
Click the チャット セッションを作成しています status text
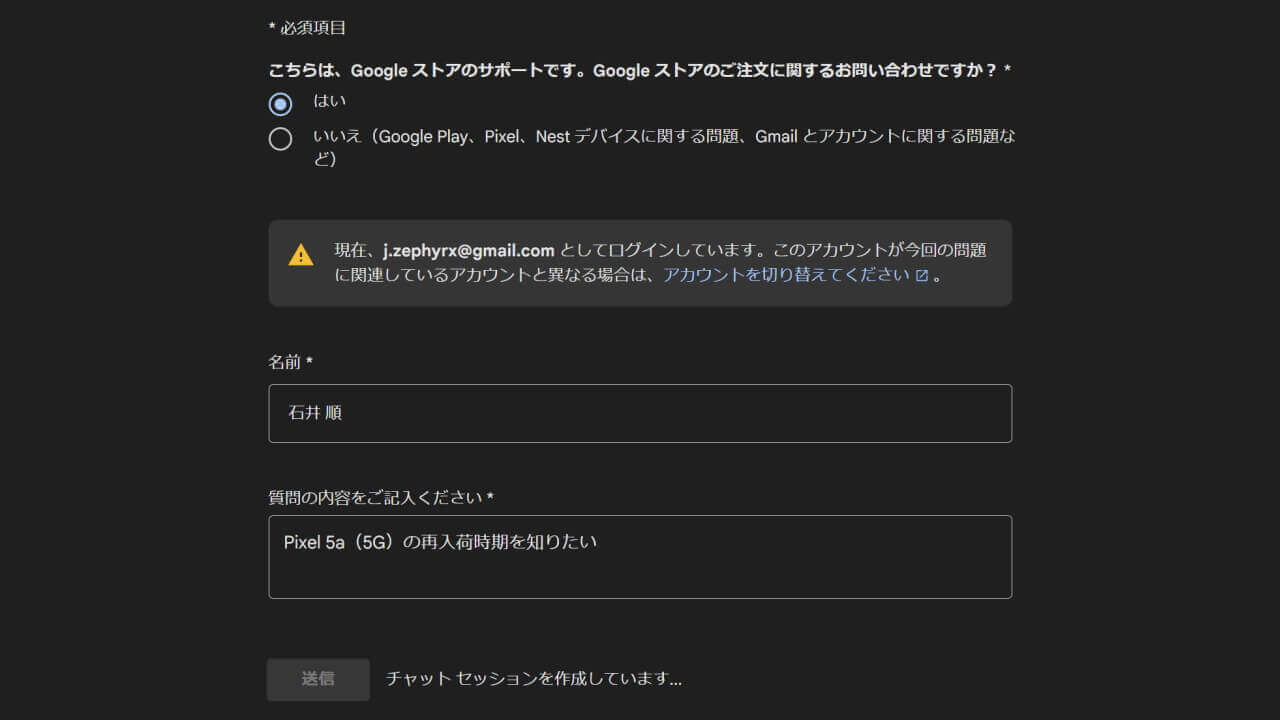[533, 679]
